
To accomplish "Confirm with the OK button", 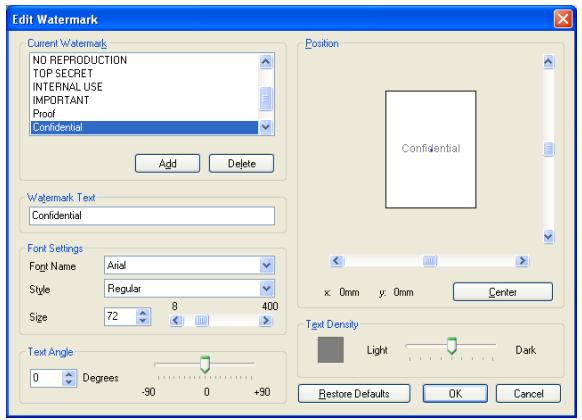I will [x=455, y=394].
